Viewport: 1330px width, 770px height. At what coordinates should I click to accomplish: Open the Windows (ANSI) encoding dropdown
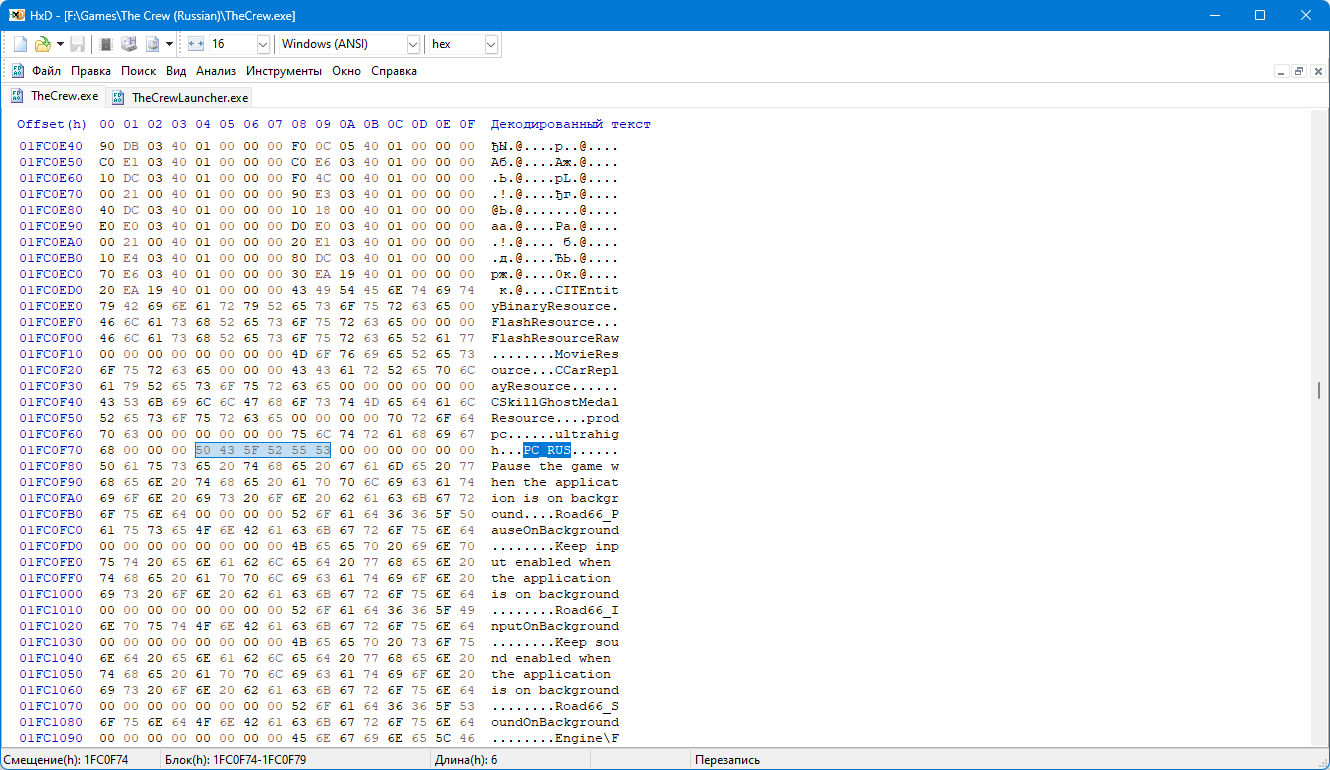413,44
